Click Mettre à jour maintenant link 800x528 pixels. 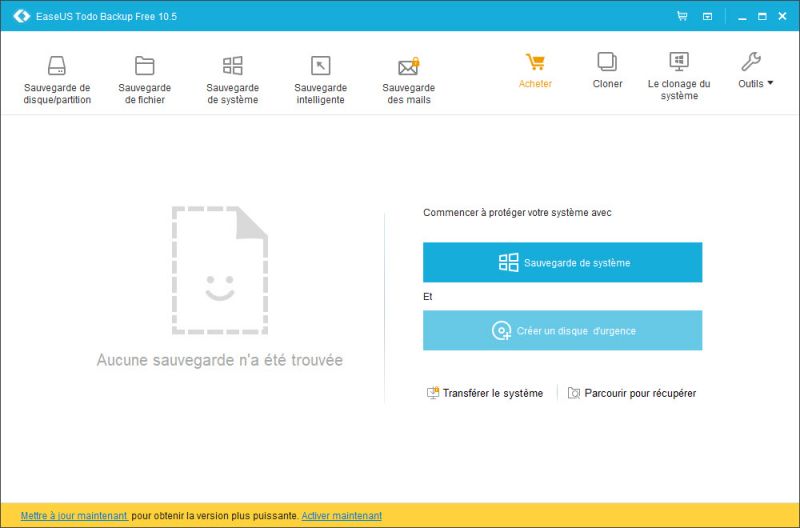(x=74, y=516)
